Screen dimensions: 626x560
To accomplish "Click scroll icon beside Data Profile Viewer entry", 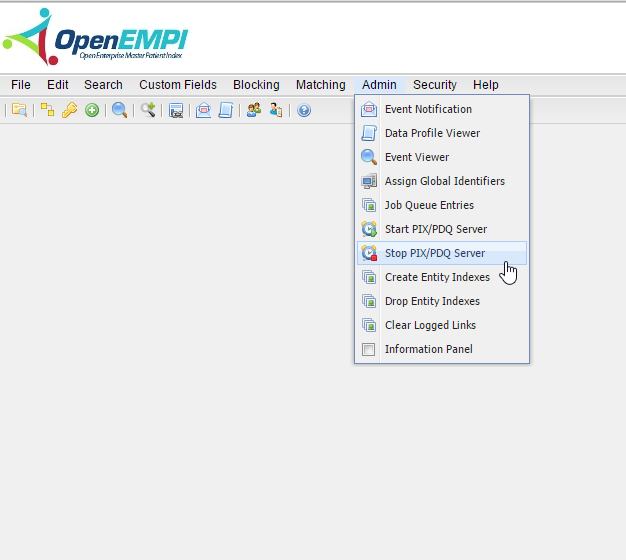I will [369, 133].
